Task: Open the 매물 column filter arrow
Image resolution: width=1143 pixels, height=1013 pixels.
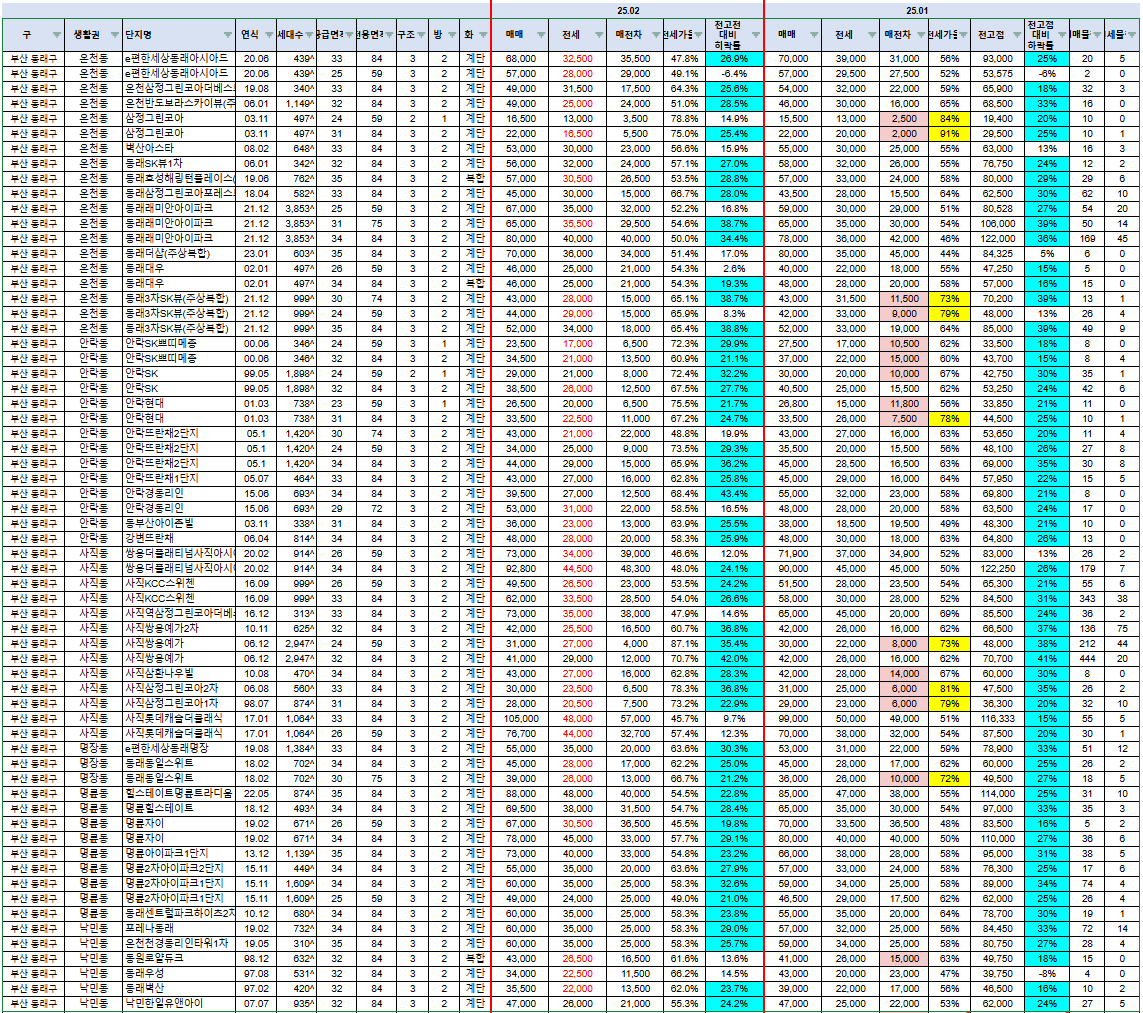Action: (x=1097, y=35)
